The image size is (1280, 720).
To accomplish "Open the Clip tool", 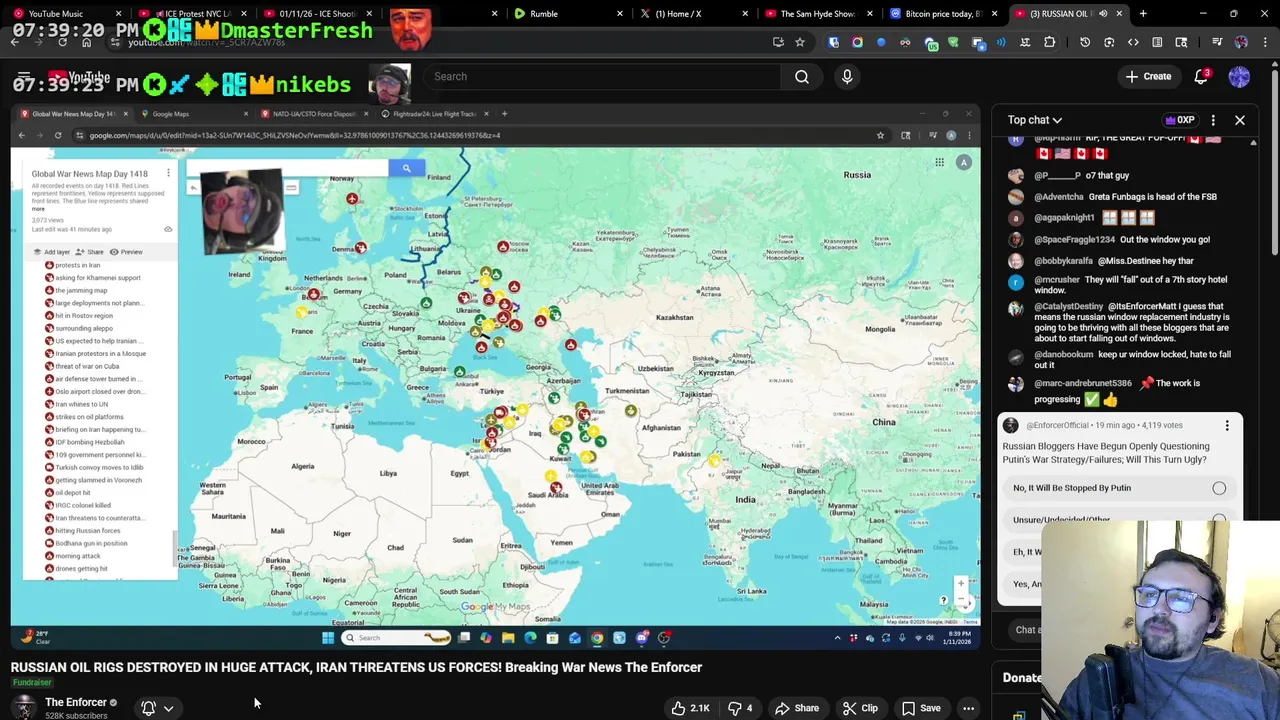I will (x=860, y=708).
